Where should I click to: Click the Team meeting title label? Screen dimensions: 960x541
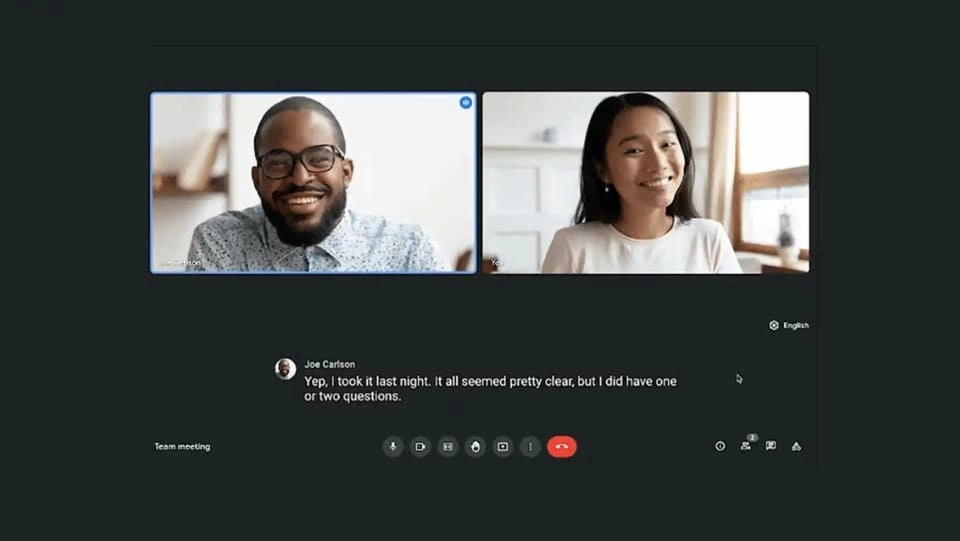182,447
